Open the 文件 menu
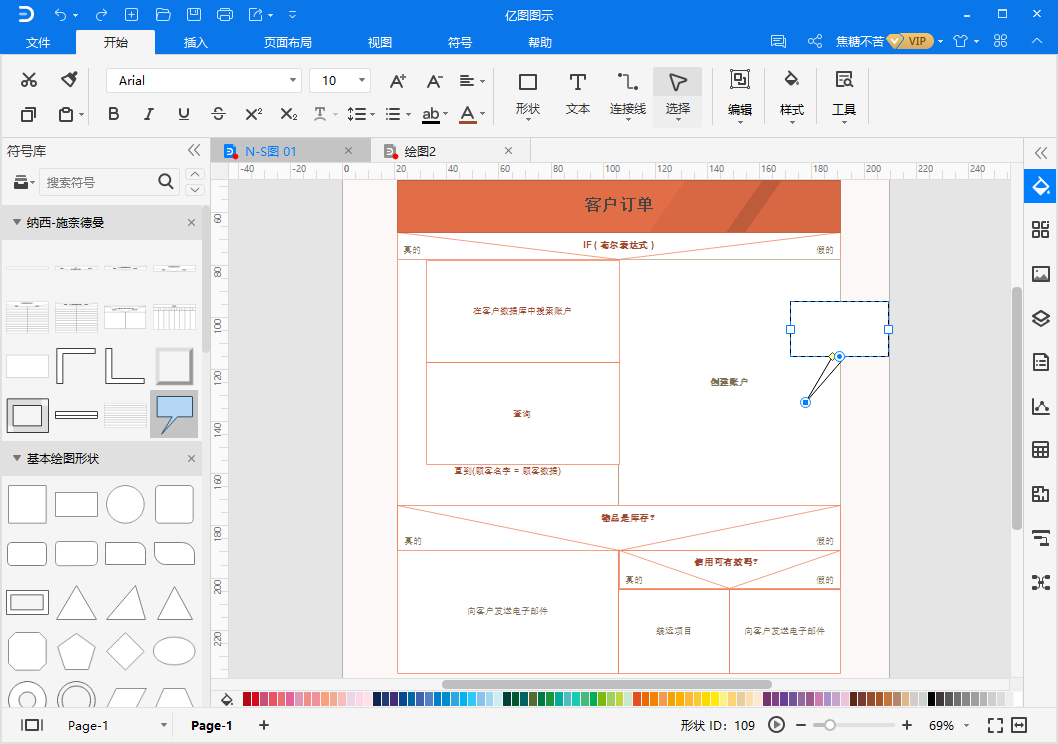 (38, 42)
